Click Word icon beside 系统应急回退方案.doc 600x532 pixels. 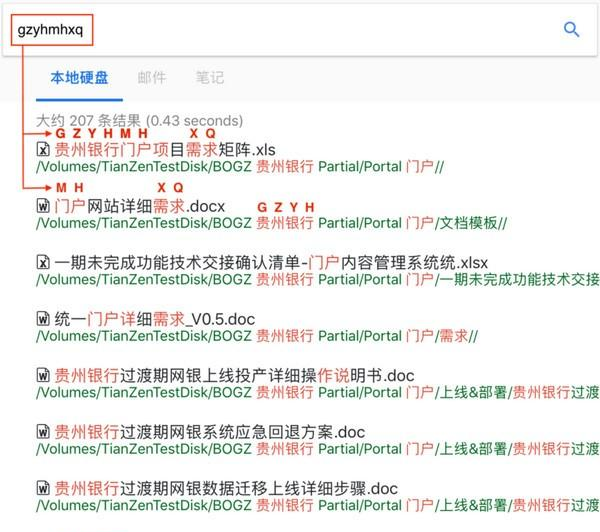(43, 432)
